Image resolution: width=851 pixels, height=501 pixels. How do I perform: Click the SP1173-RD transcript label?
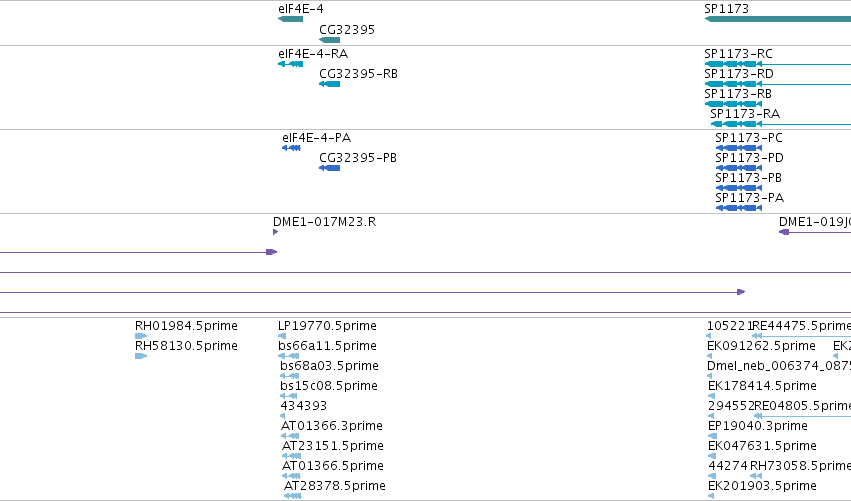pyautogui.click(x=739, y=74)
